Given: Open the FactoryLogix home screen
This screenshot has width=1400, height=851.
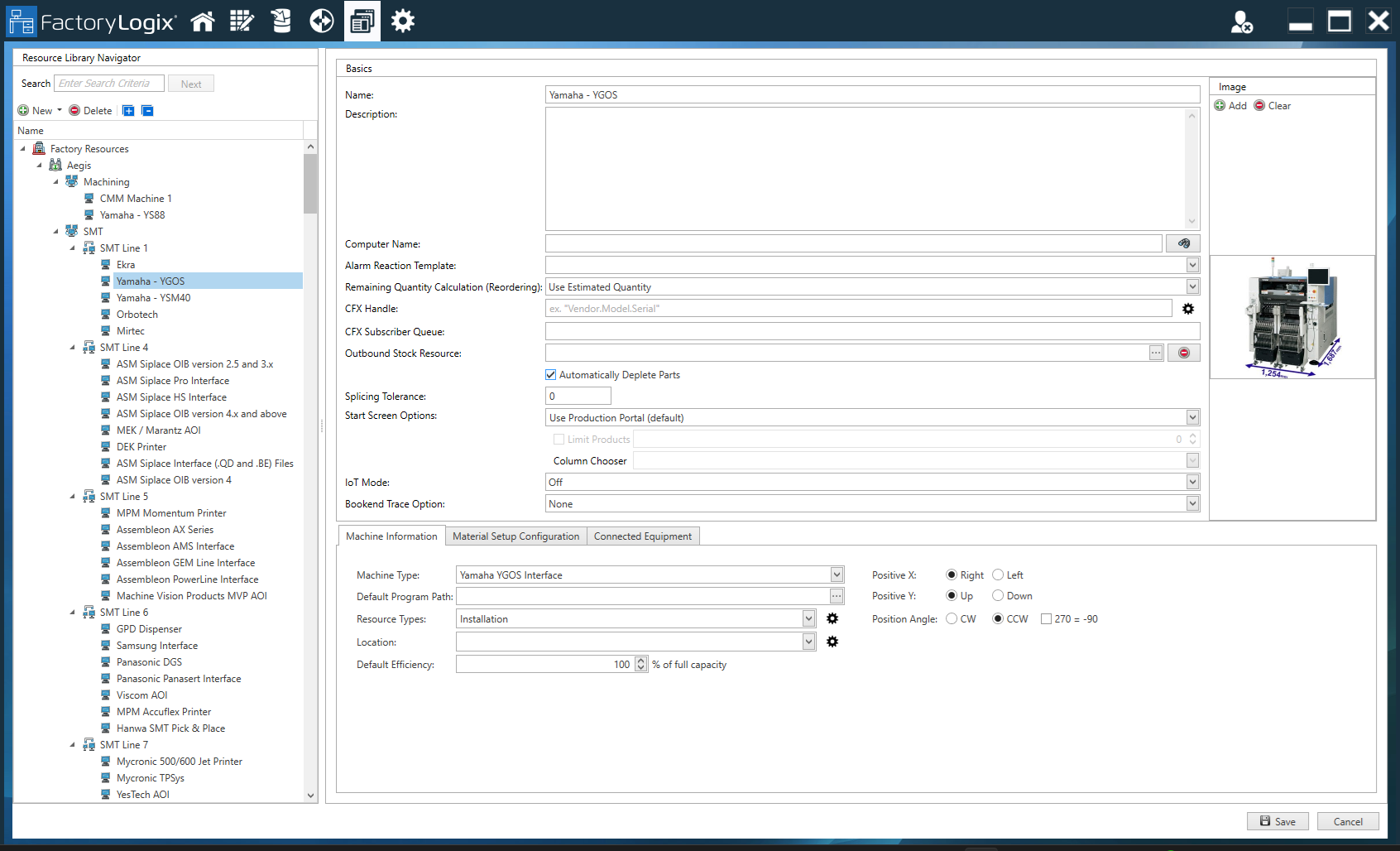Looking at the screenshot, I should [x=203, y=21].
